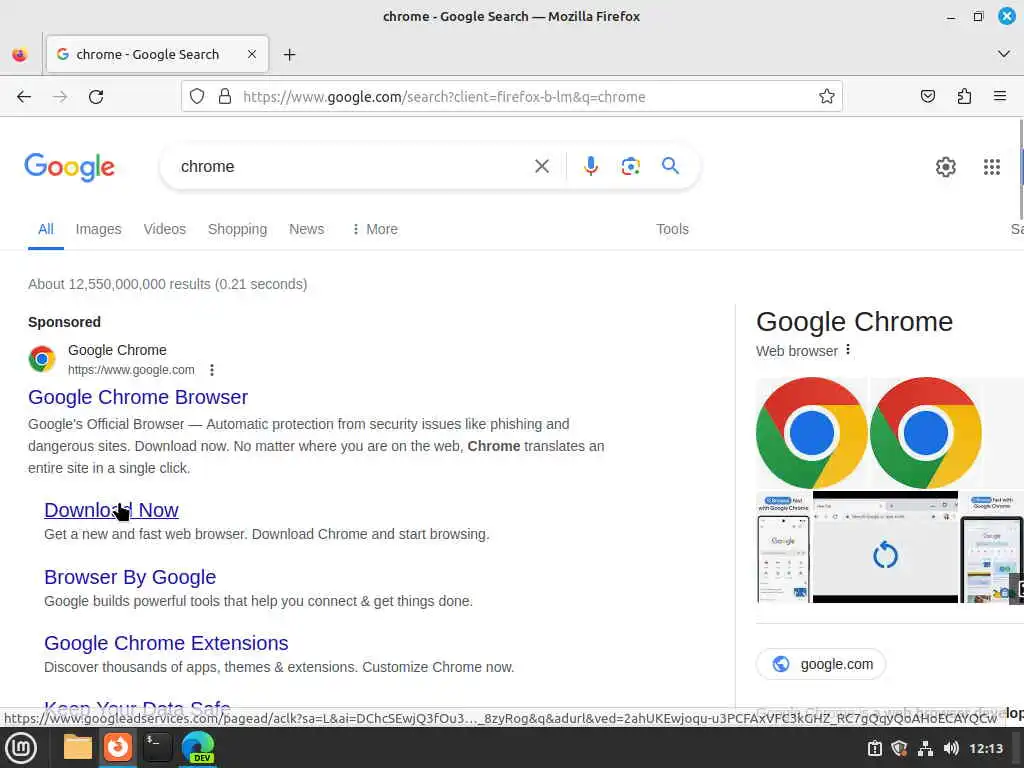The width and height of the screenshot is (1024, 768).
Task: Go back to the previous page
Action: click(x=24, y=97)
